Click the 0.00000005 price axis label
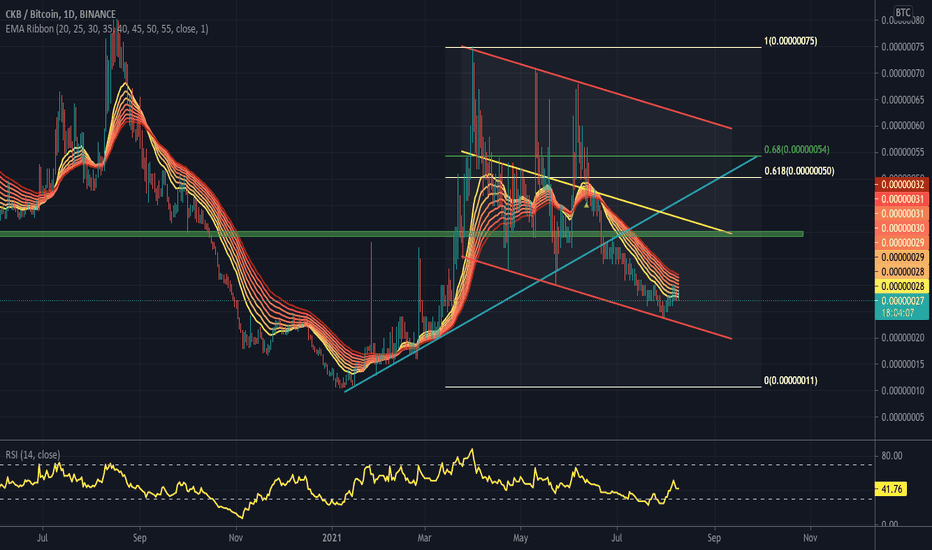 pos(902,417)
